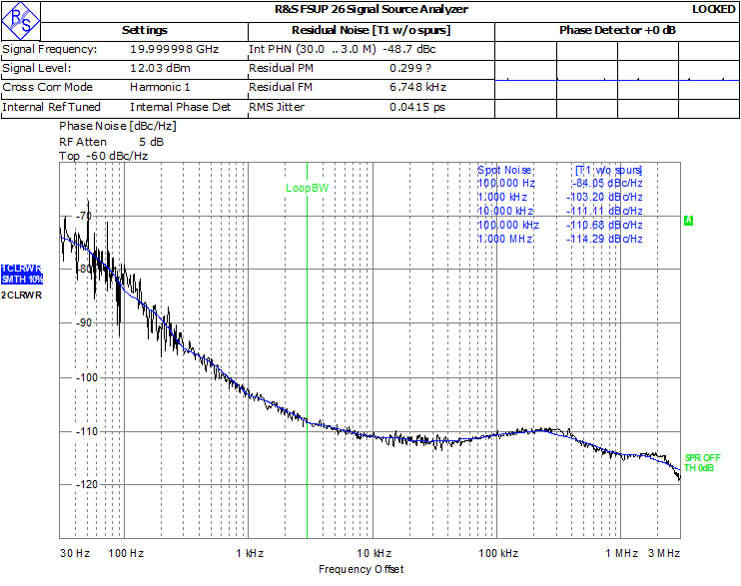The image size is (741, 586).
Task: Select the Internal Phase Det setting
Action: [180, 107]
